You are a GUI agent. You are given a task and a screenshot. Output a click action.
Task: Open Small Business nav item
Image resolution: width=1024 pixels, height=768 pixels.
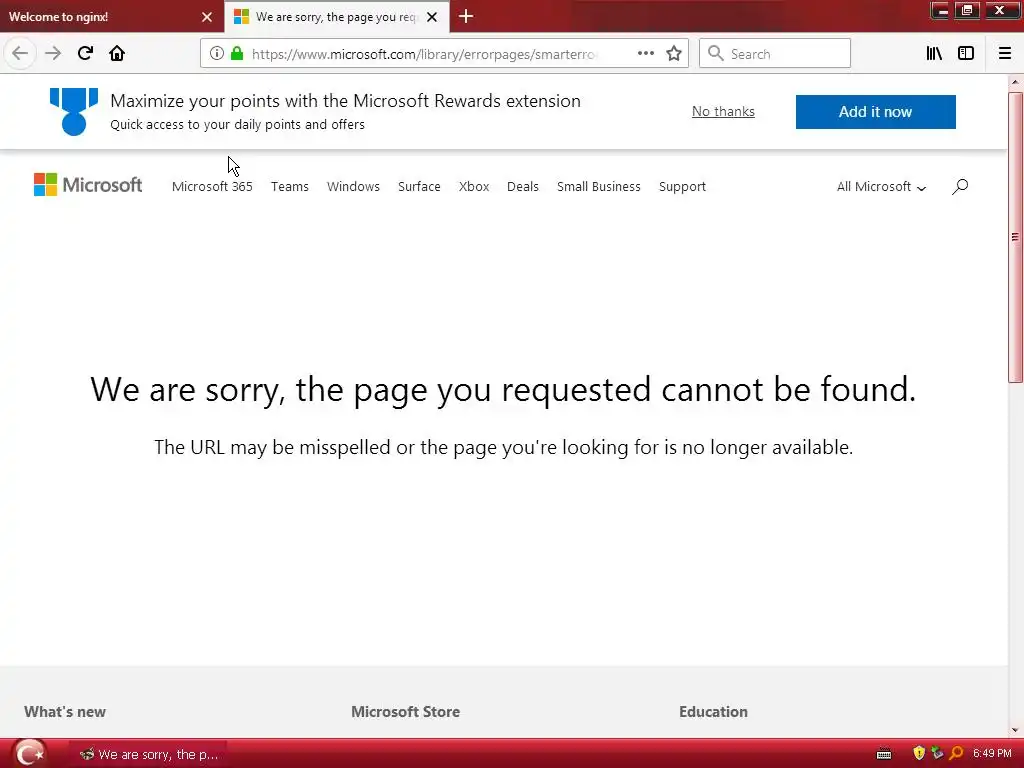pos(599,187)
